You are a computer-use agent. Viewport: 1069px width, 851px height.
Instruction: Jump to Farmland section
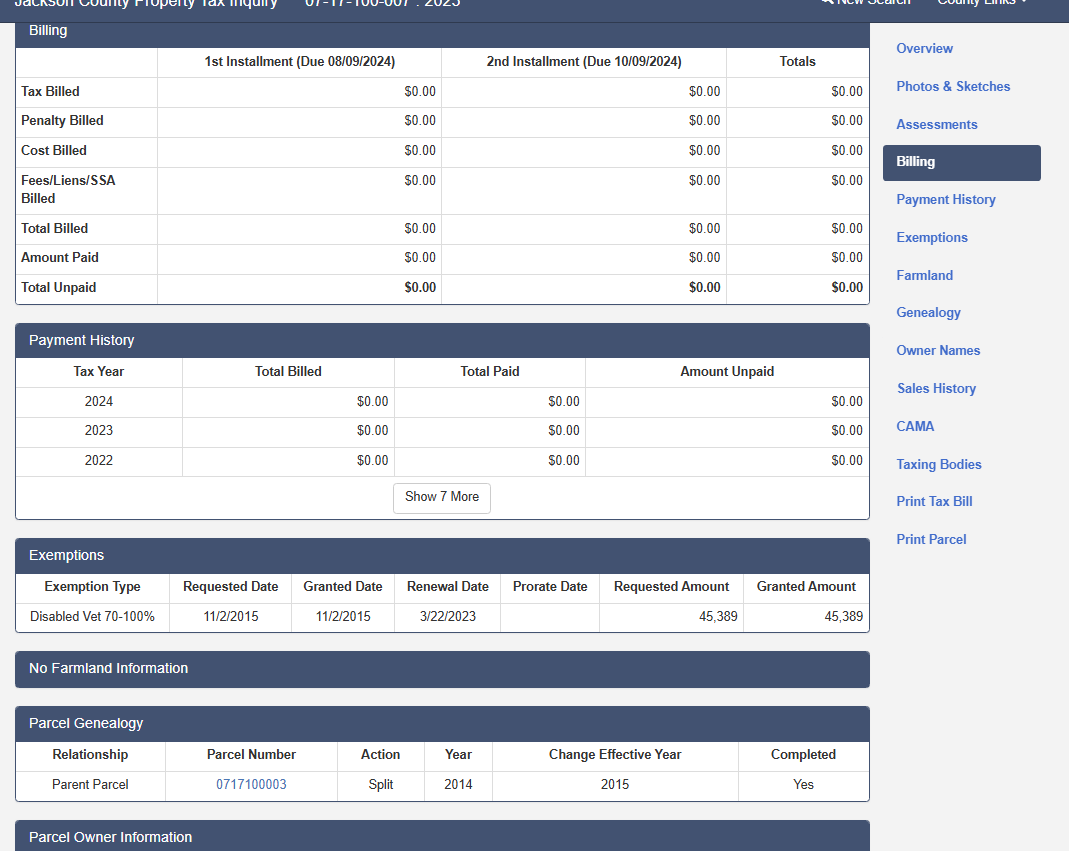click(924, 276)
